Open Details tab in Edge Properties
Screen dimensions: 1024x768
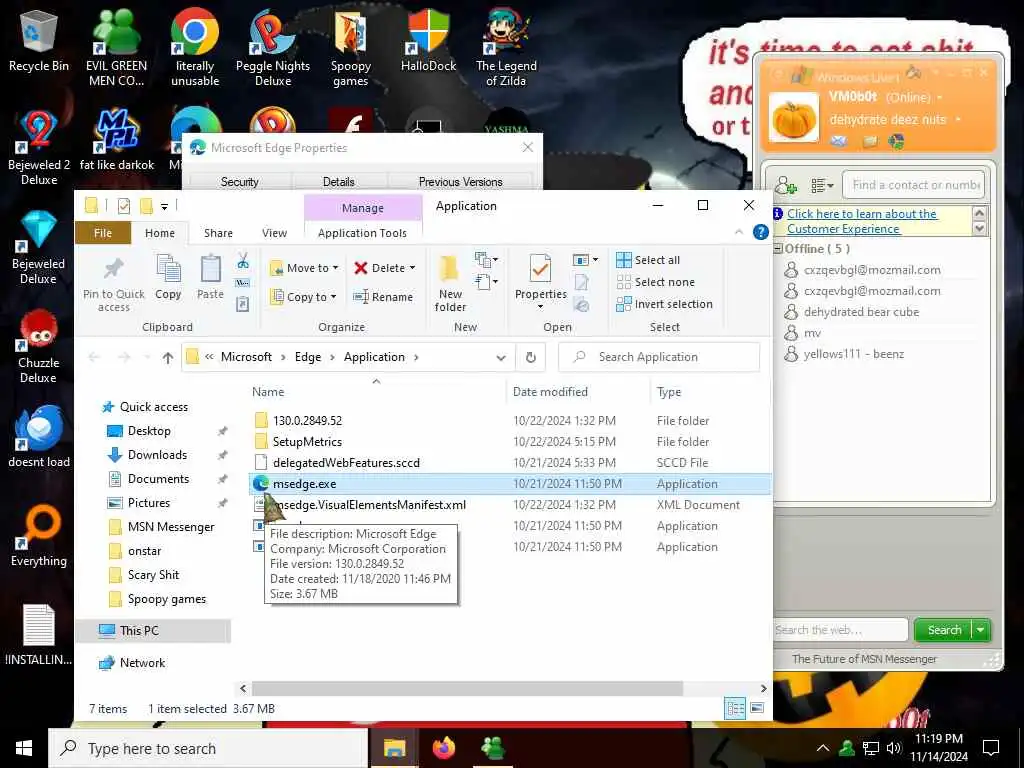point(338,182)
